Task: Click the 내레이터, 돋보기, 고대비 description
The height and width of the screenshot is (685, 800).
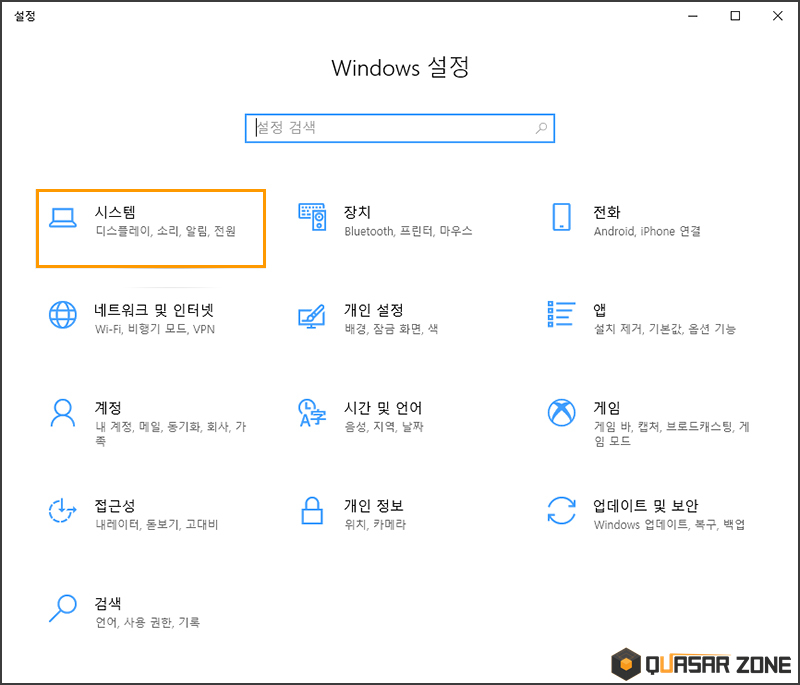Action: [157, 525]
